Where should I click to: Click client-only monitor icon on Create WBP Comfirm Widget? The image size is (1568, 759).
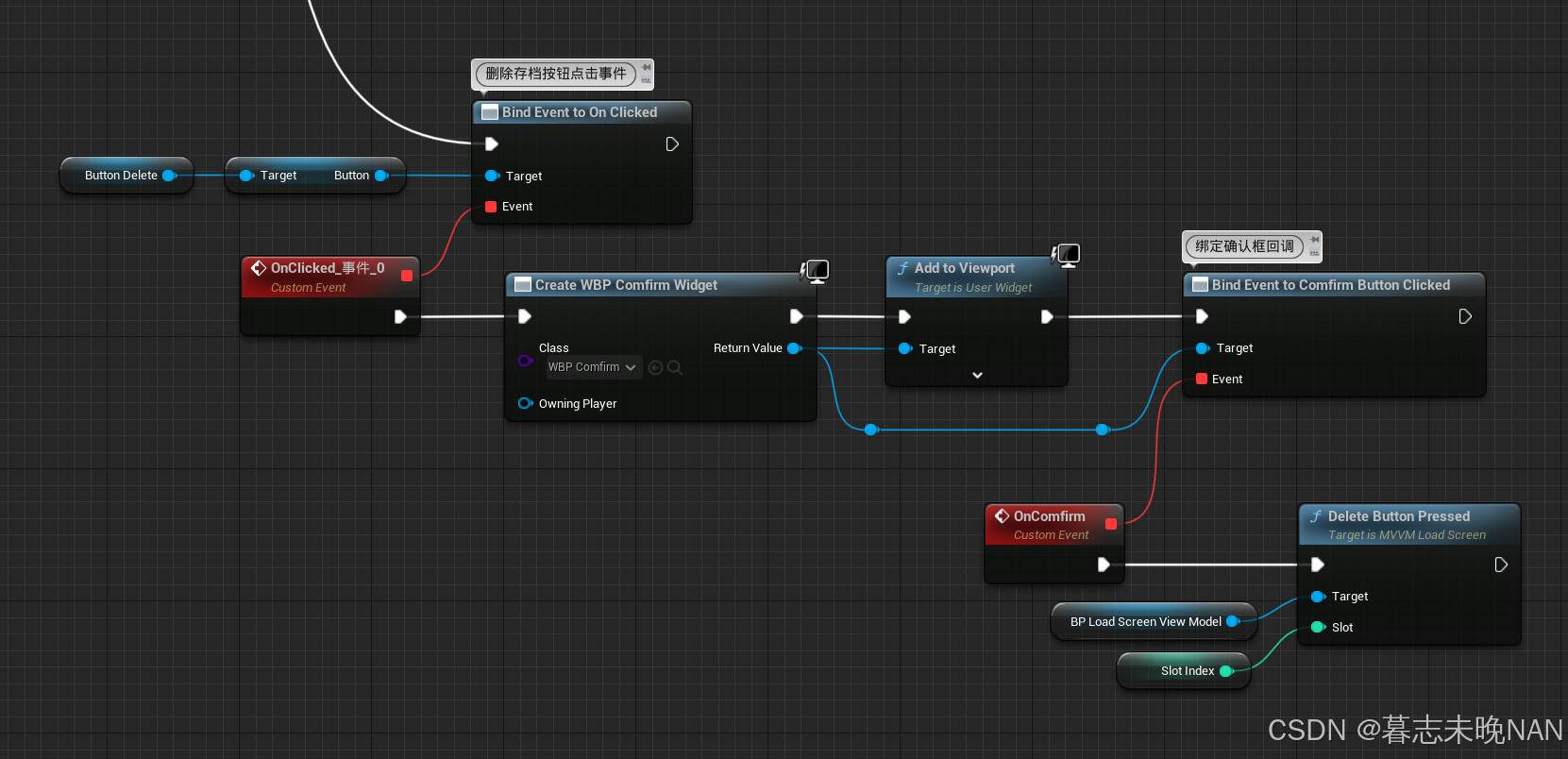815,272
